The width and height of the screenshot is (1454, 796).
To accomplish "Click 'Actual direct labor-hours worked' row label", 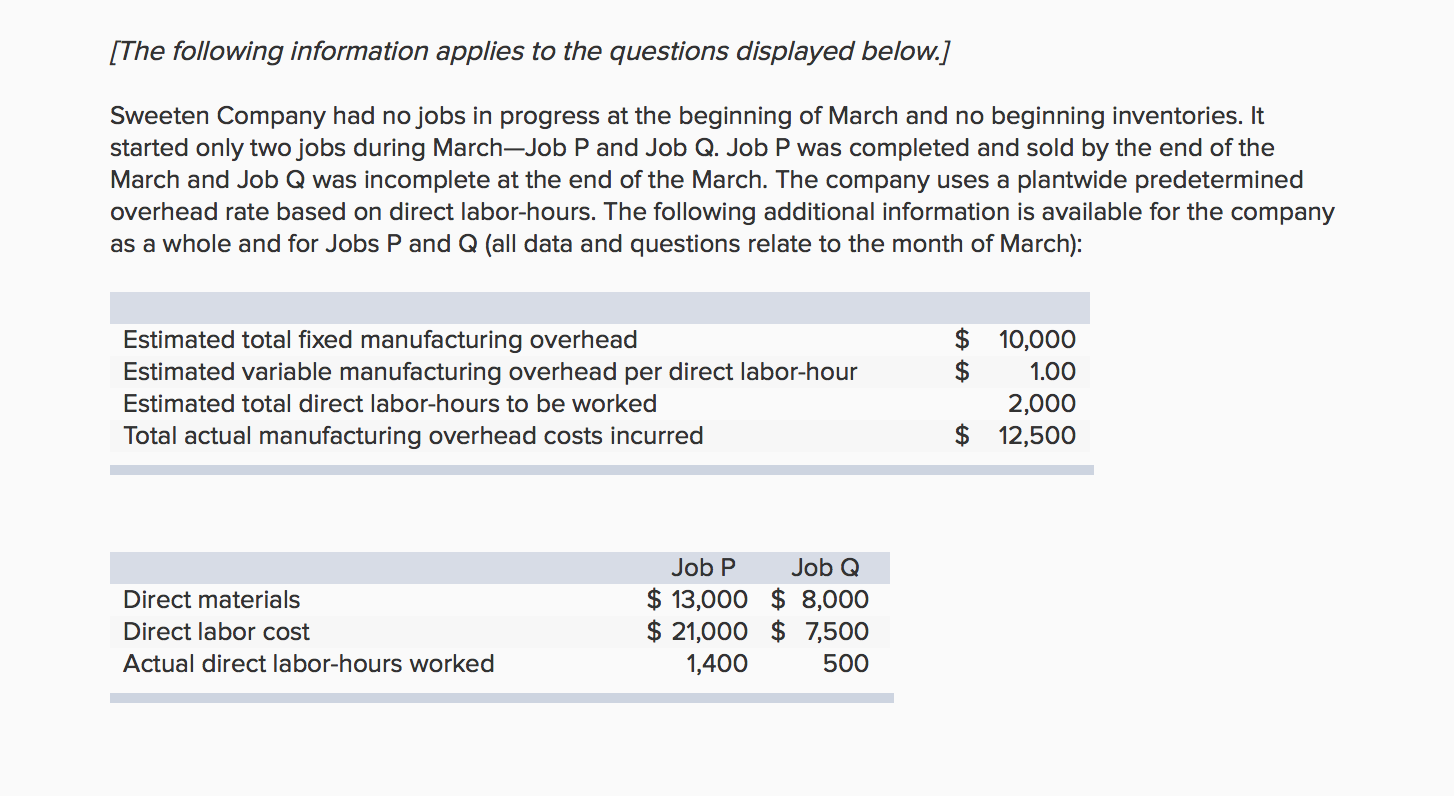I will [x=308, y=664].
